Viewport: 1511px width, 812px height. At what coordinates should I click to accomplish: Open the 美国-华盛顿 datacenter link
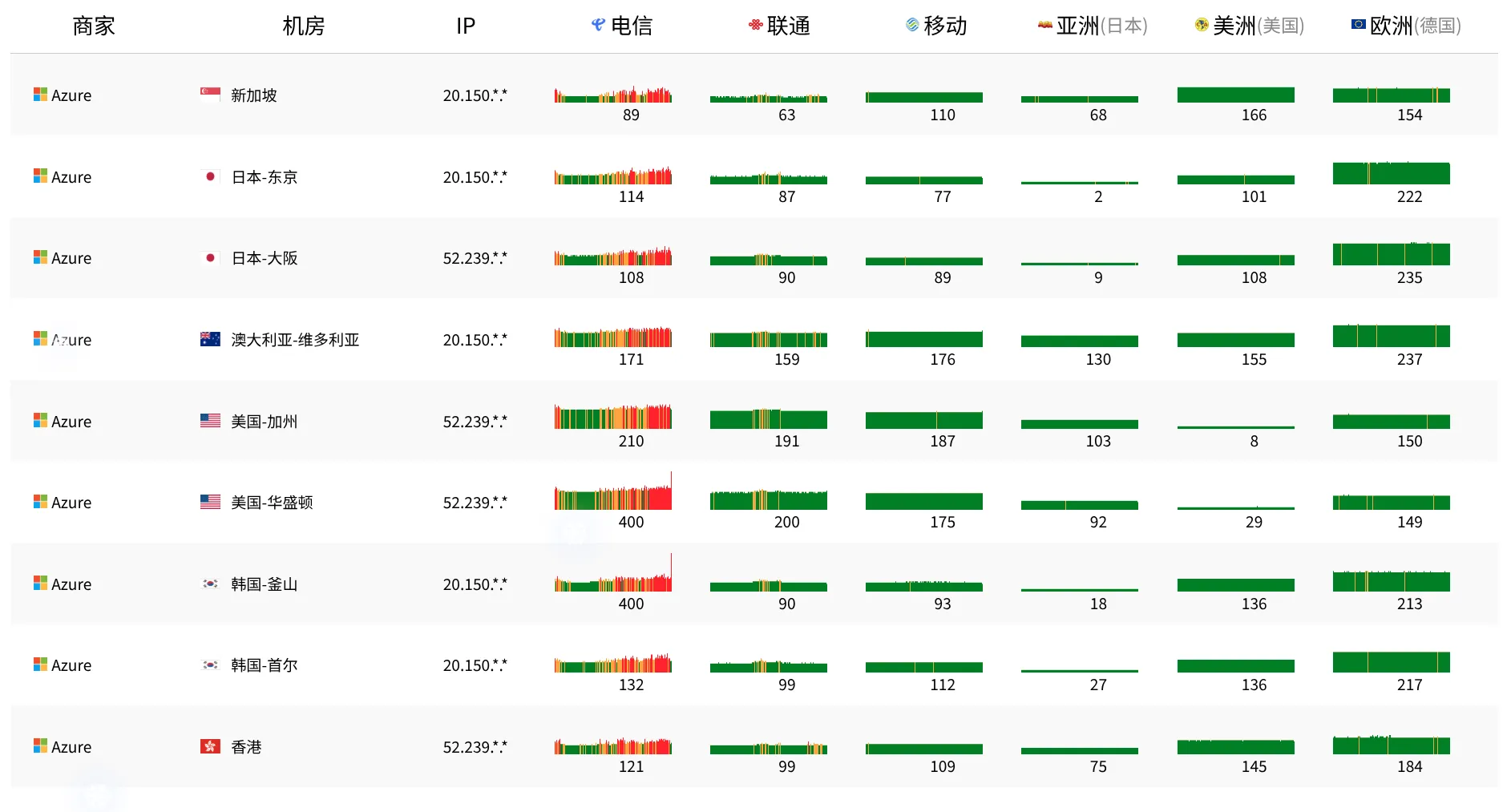point(272,503)
